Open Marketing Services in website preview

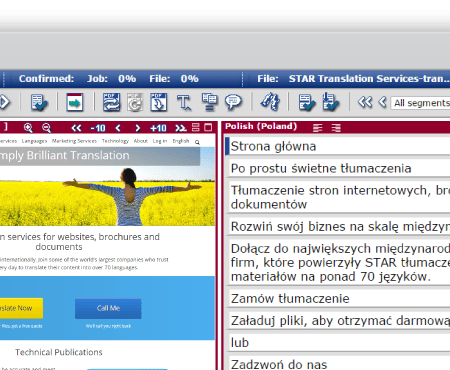74,141
